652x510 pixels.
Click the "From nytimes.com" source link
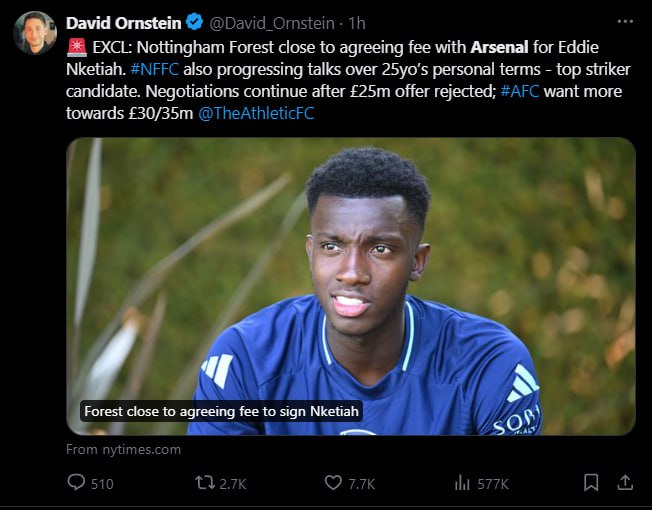[x=124, y=450]
